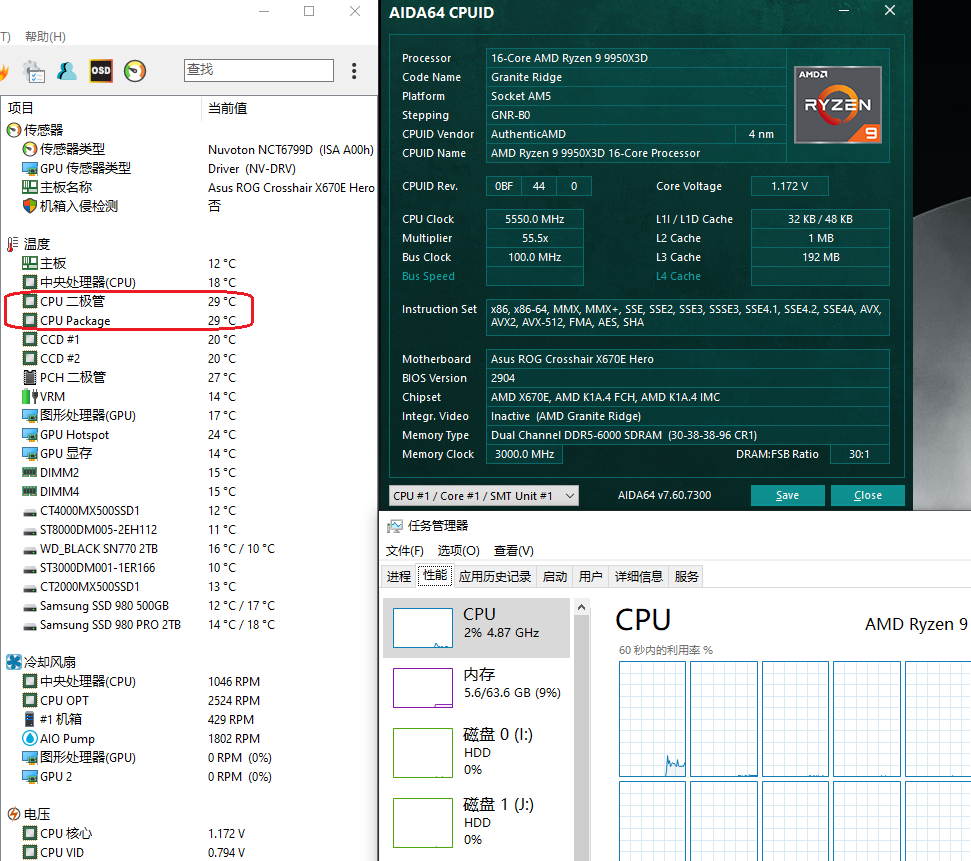This screenshot has width=971, height=861.
Task: Click the AMD Ryzen 9 logo image
Action: 838,105
